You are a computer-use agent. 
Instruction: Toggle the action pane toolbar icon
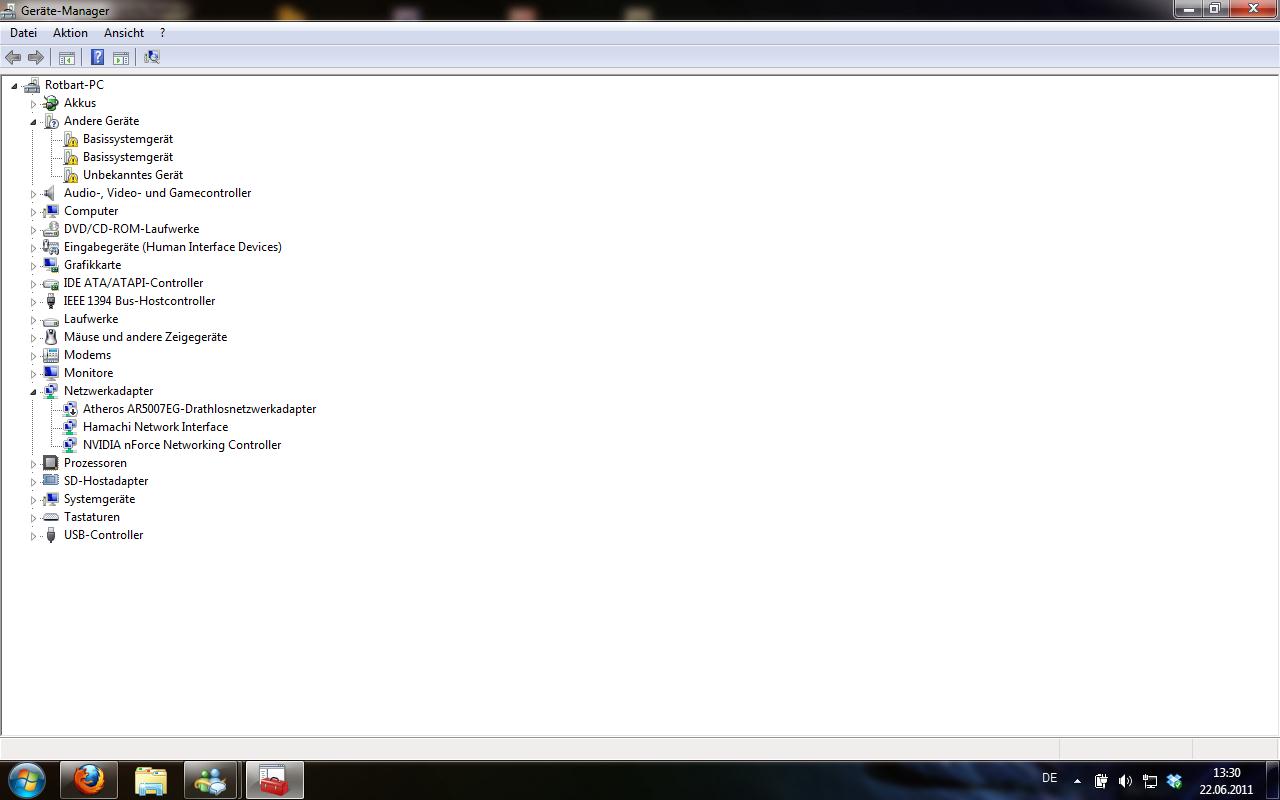[x=121, y=57]
